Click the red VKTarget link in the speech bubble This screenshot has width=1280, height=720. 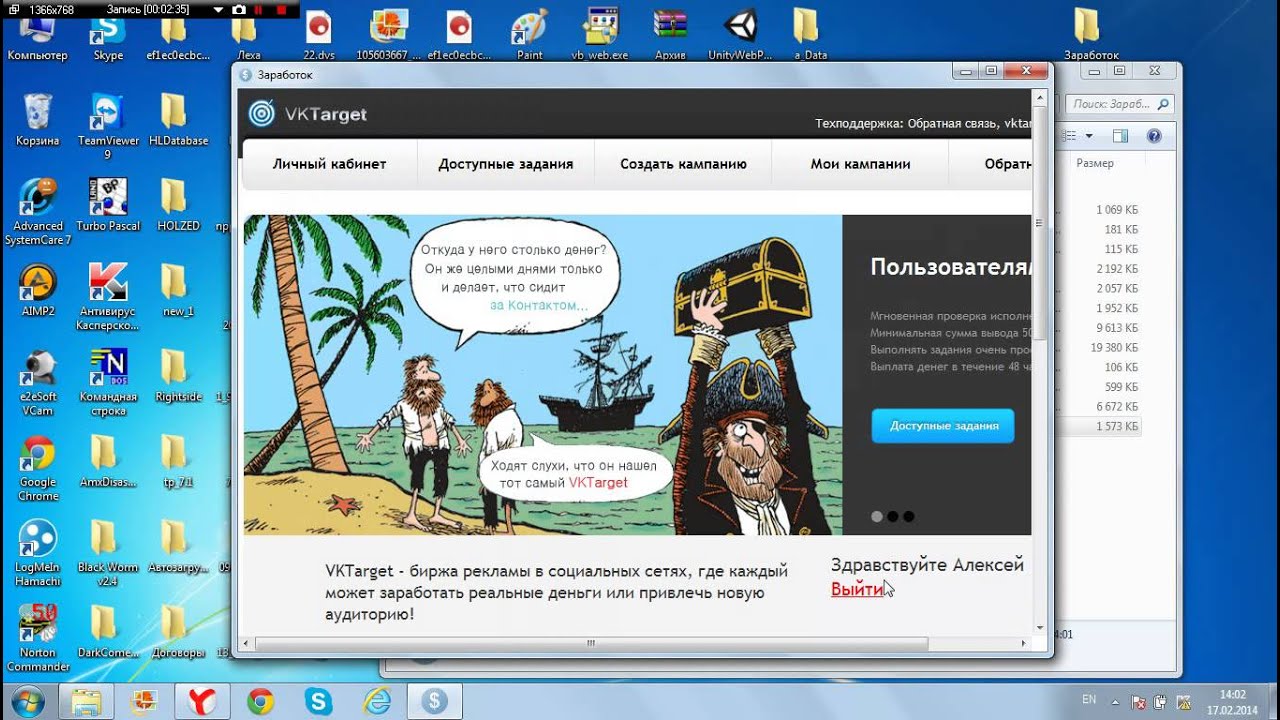pos(598,482)
